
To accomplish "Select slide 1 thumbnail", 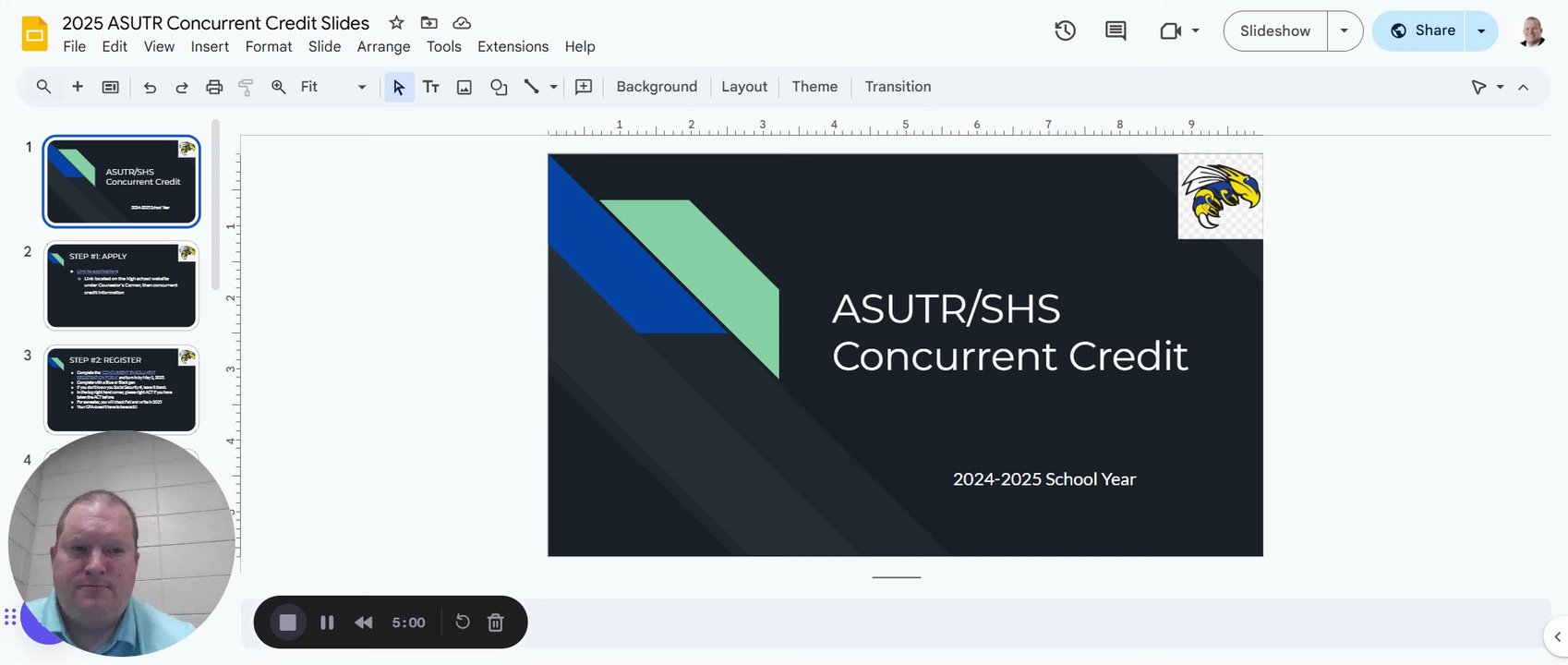I will 122,182.
